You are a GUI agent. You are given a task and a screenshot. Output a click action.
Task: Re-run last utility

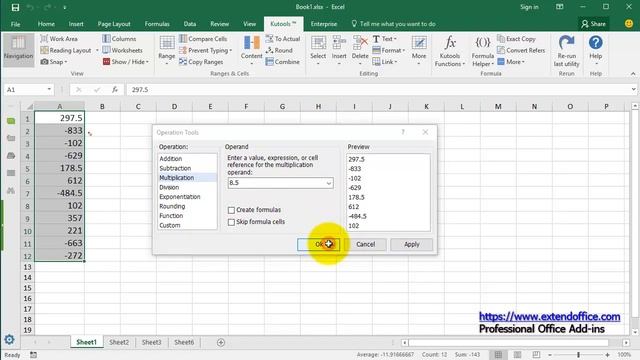[x=566, y=51]
